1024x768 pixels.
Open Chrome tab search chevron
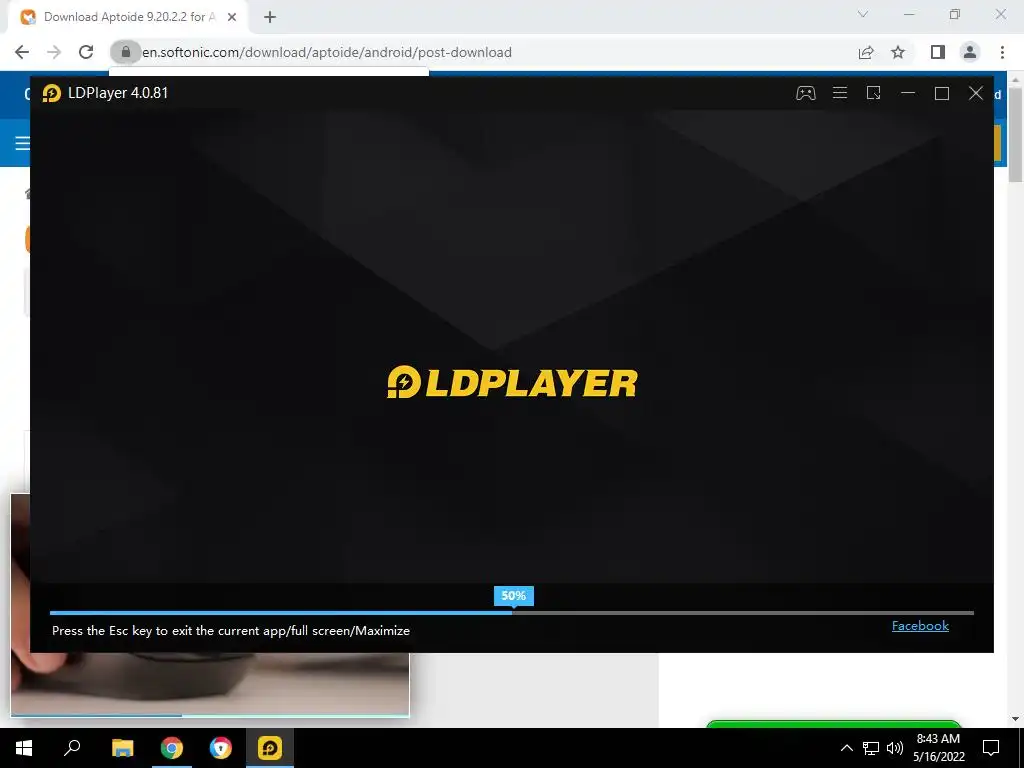pos(863,14)
